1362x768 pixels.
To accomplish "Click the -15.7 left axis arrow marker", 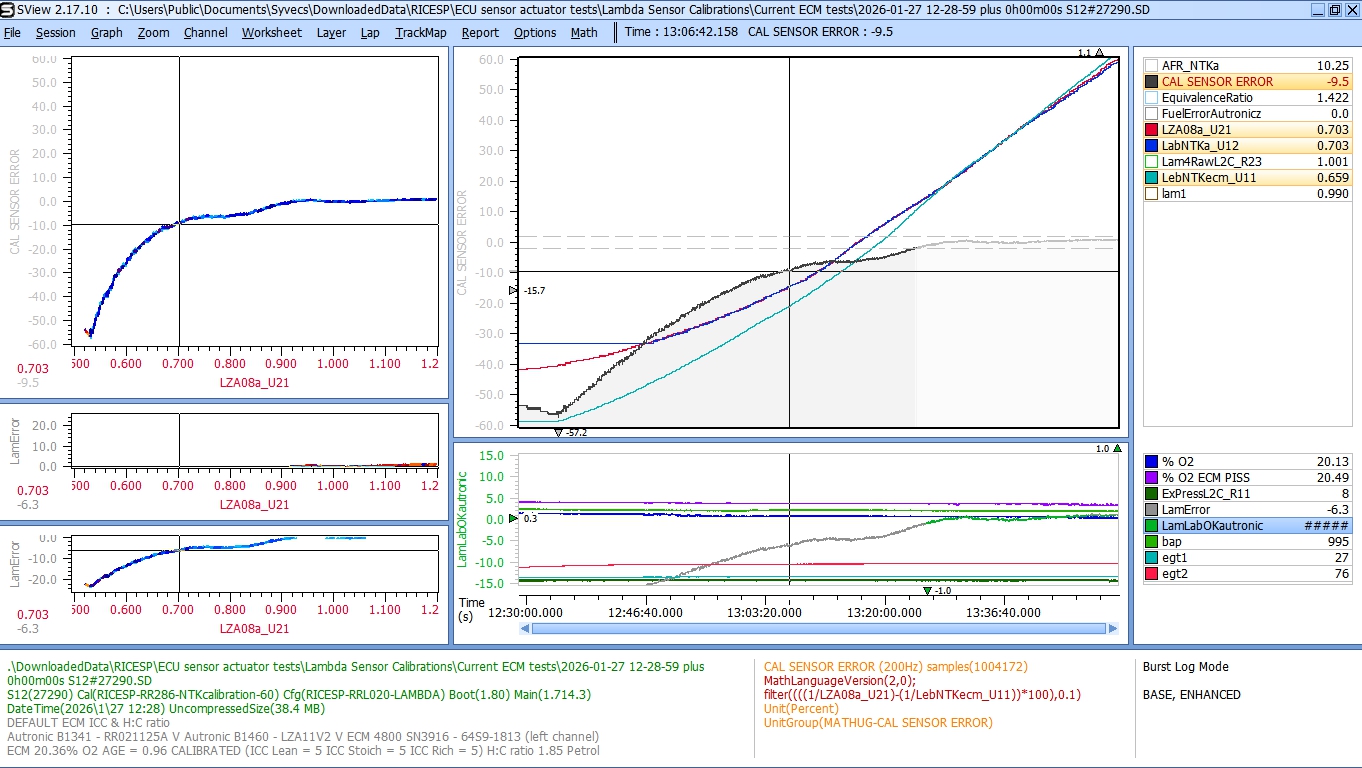I will point(514,290).
